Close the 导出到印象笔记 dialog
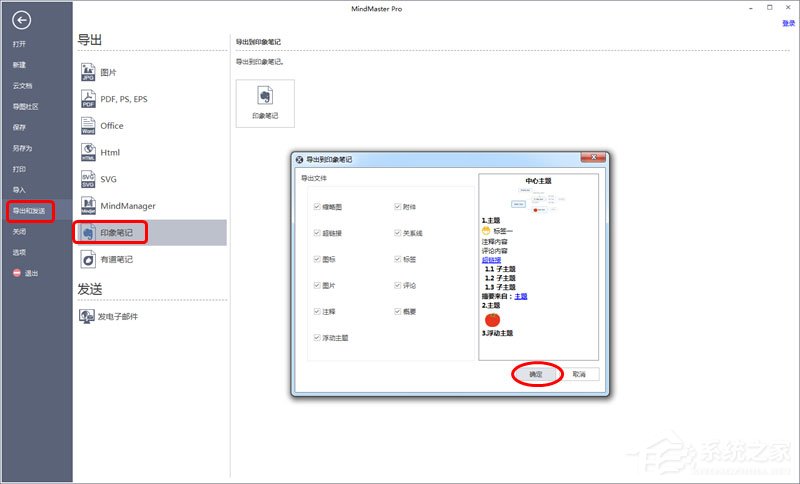The height and width of the screenshot is (484, 800). (x=593, y=158)
